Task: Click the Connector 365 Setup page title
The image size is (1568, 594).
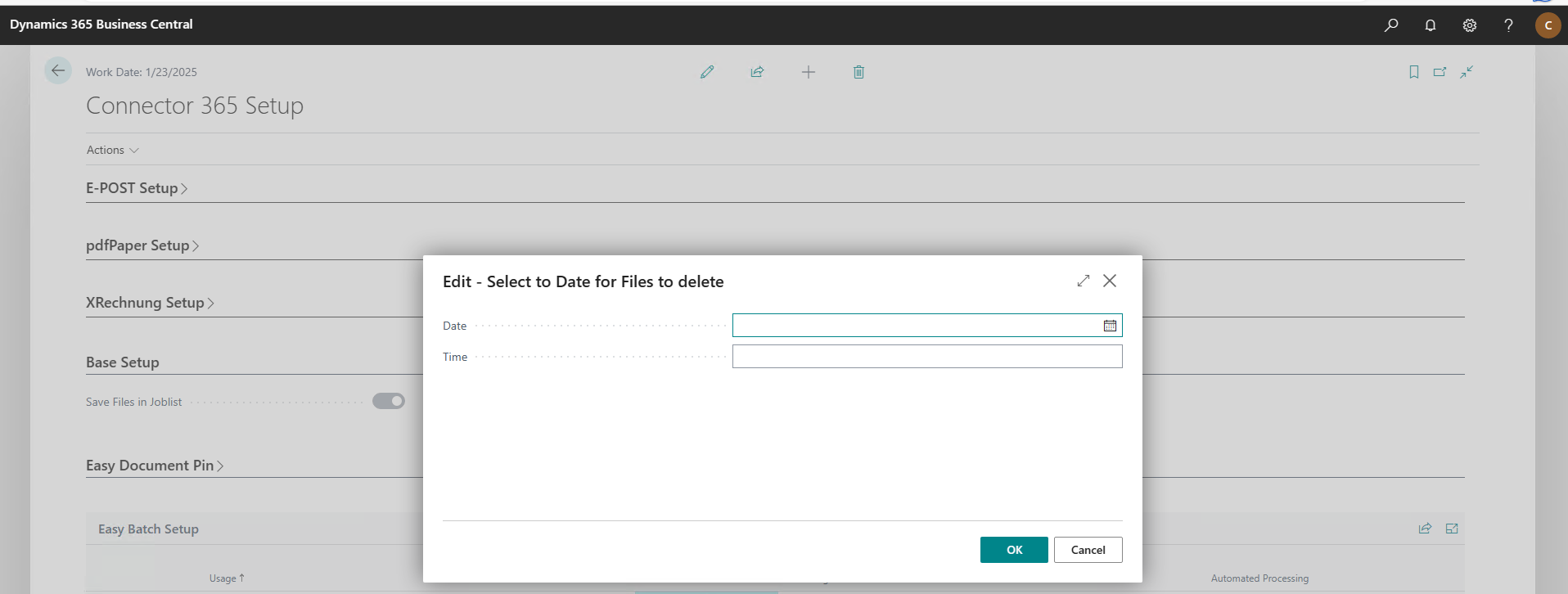Action: click(x=195, y=106)
